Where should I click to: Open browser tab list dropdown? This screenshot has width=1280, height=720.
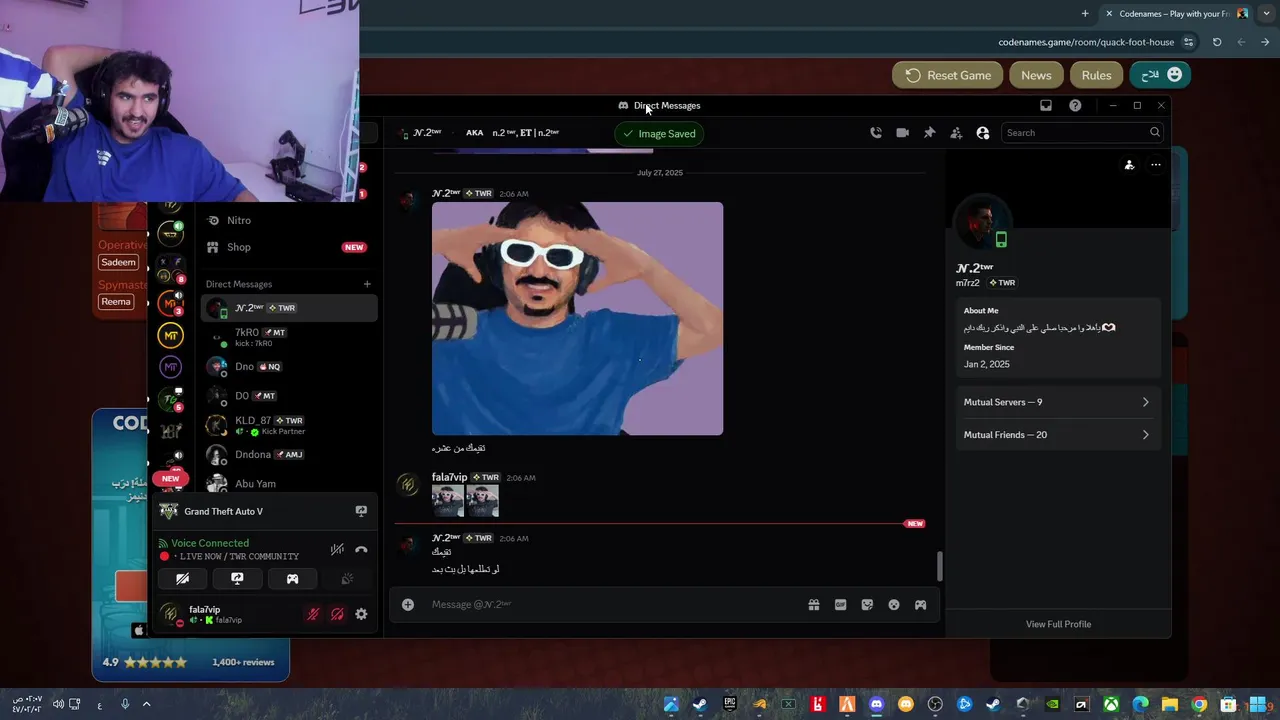click(x=1266, y=13)
